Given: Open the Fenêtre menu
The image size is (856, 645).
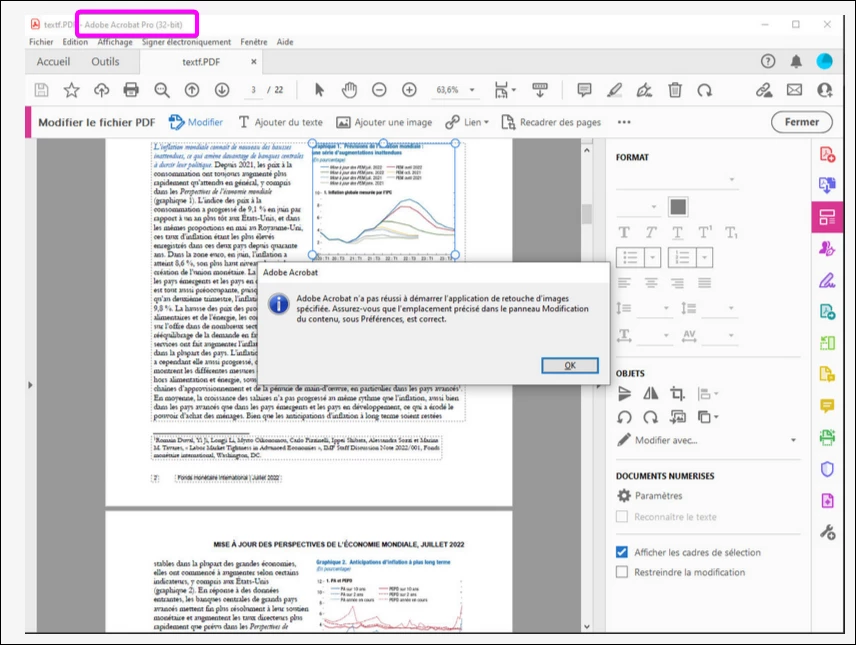Looking at the screenshot, I should 254,42.
